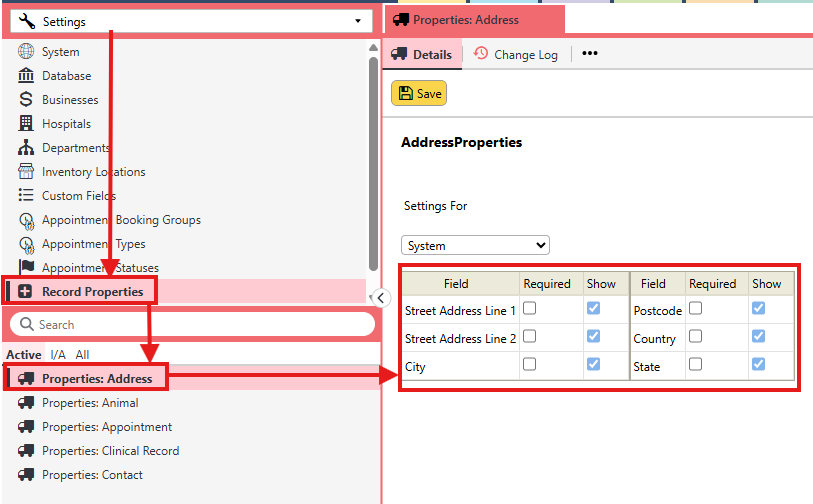Click the Departments hierarchy icon
Screen dimensions: 813x504
coord(26,147)
